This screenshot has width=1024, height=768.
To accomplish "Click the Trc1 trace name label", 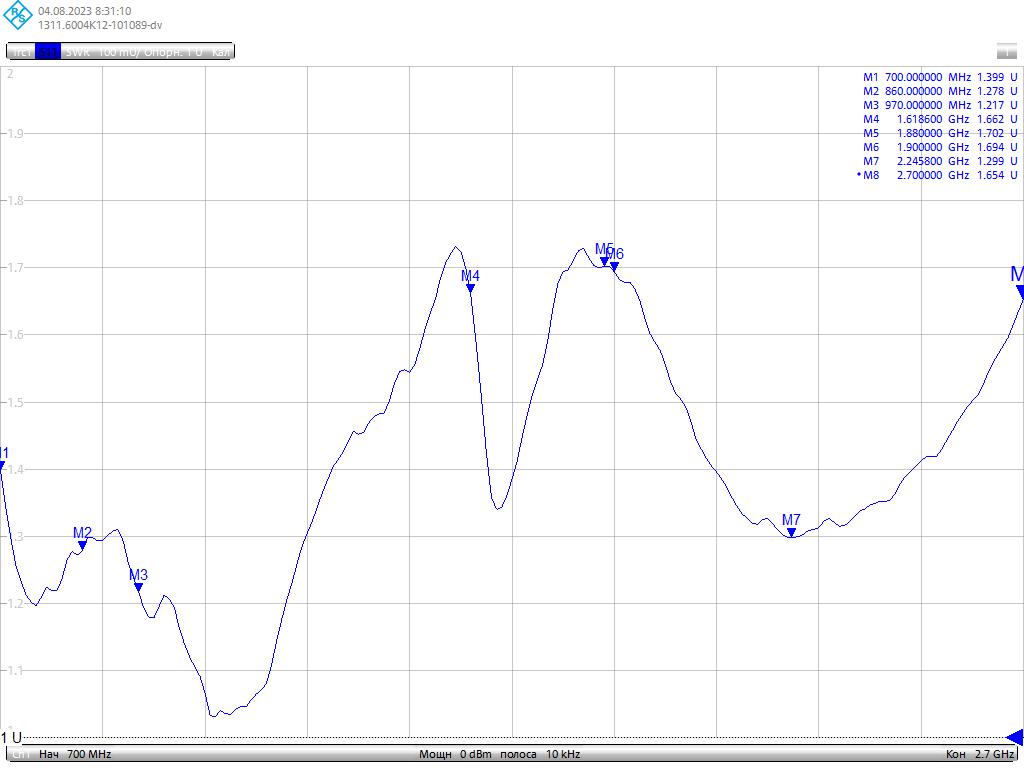I will tap(21, 52).
